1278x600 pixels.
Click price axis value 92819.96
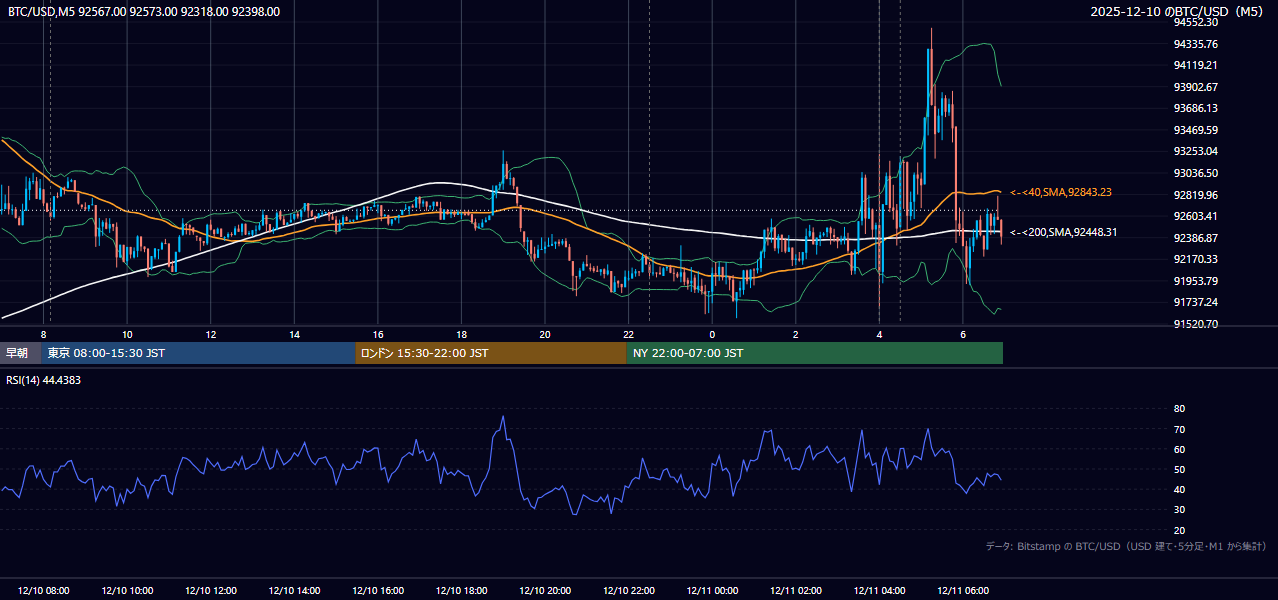coord(1196,195)
